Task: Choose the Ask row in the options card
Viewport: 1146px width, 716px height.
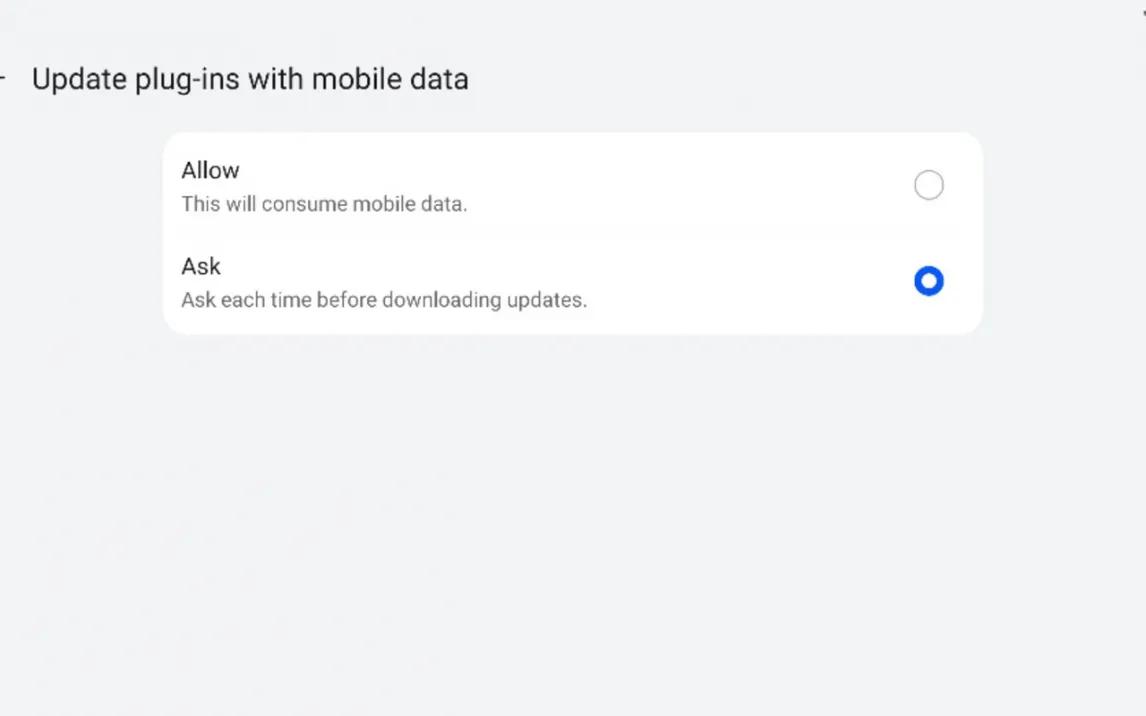Action: (572, 282)
